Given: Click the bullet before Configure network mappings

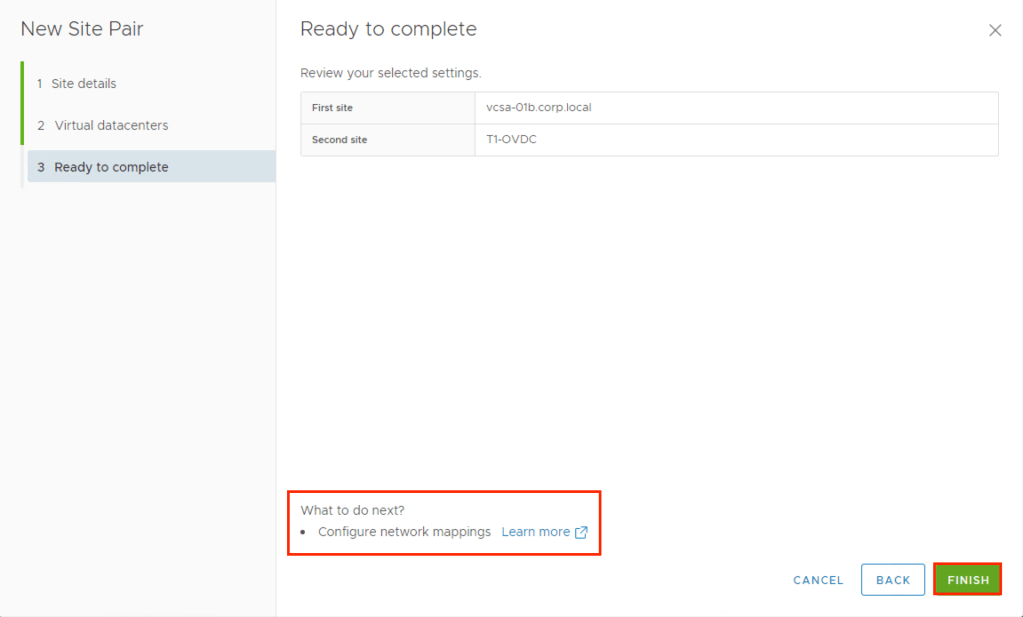Looking at the screenshot, I should tap(304, 533).
